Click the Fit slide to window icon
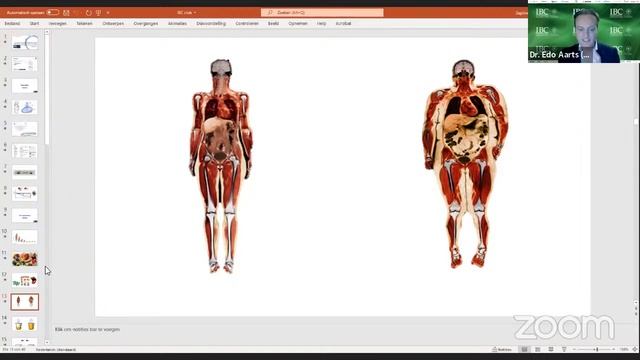This screenshot has height=360, width=640. click(x=635, y=349)
